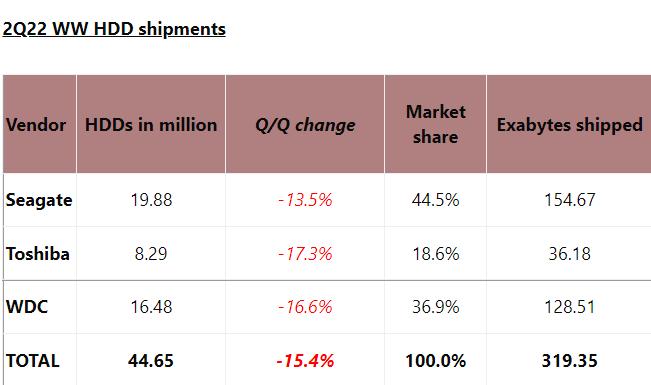Click the 'HDDs in million' header cell

151,125
